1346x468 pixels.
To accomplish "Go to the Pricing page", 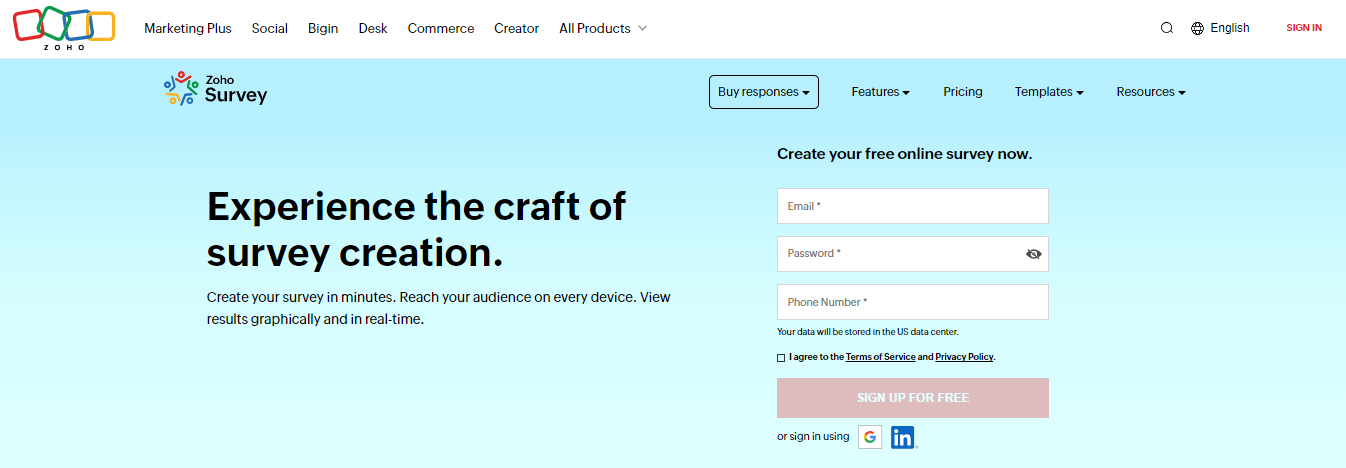I will (x=963, y=92).
